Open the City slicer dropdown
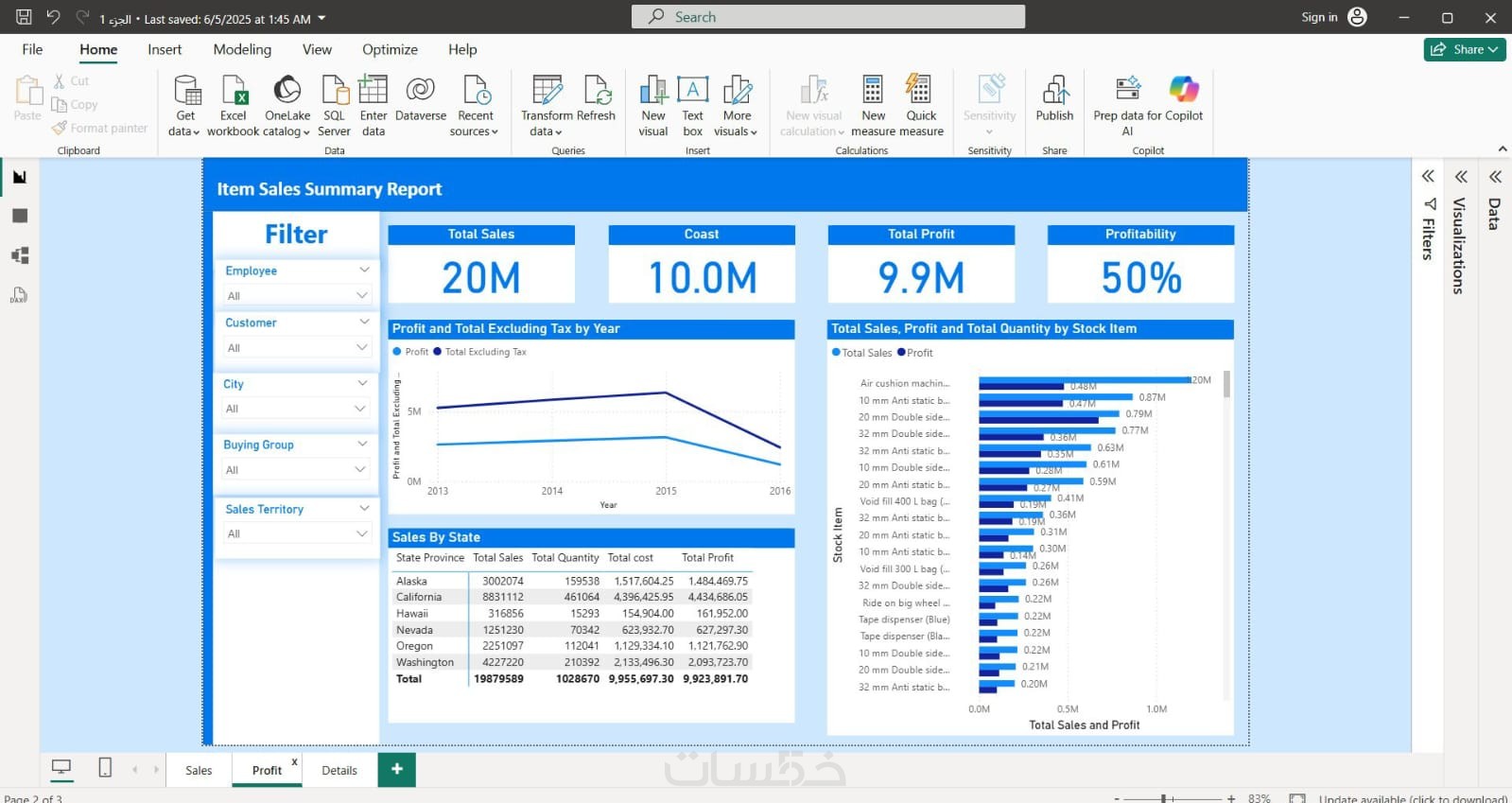 point(294,409)
